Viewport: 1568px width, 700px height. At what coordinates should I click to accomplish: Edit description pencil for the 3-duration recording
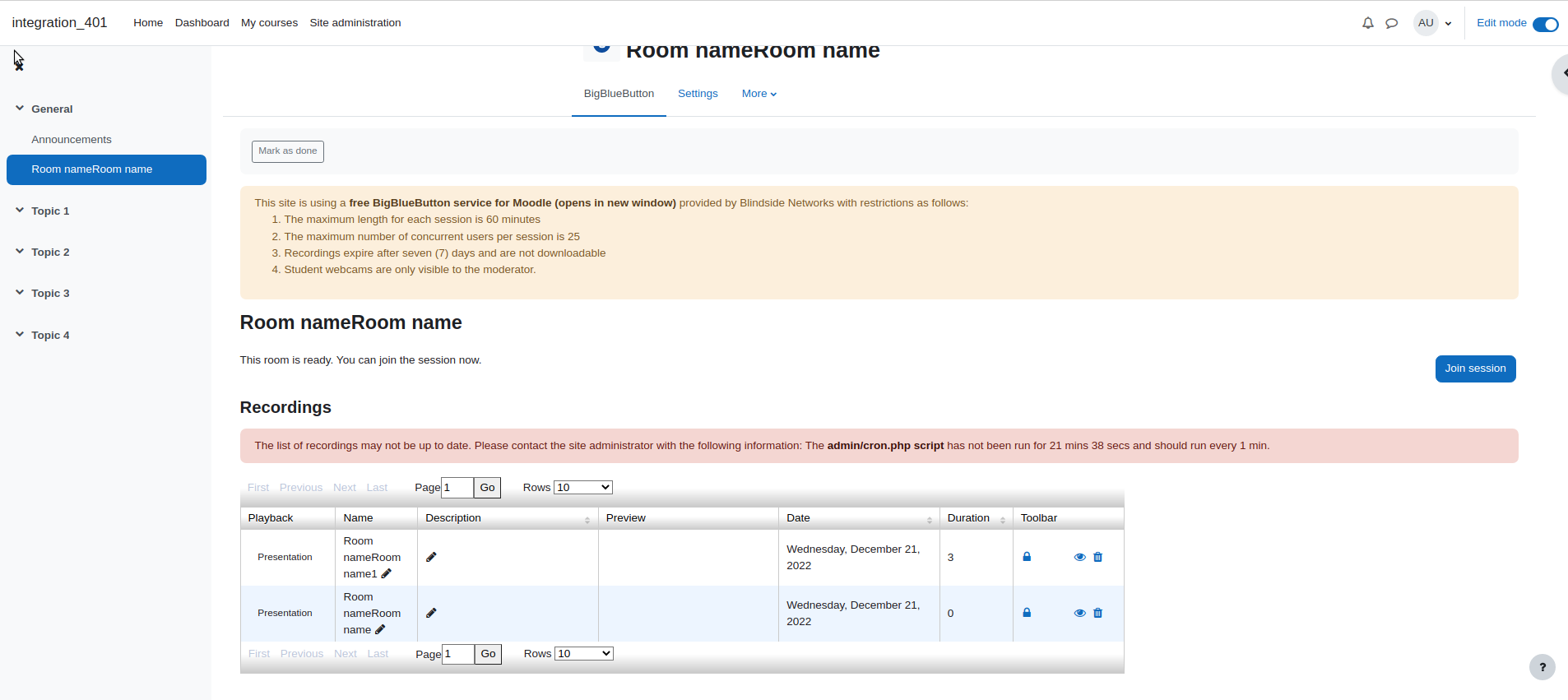click(431, 557)
